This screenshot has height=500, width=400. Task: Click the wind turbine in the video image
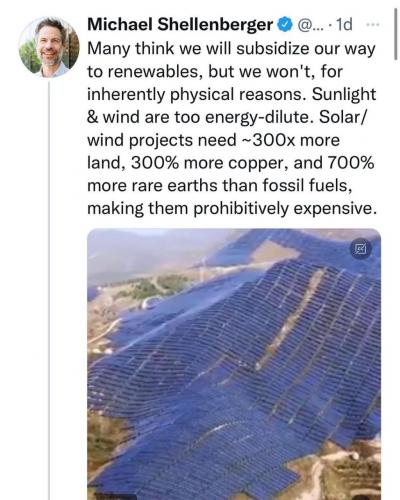click(x=202, y=270)
